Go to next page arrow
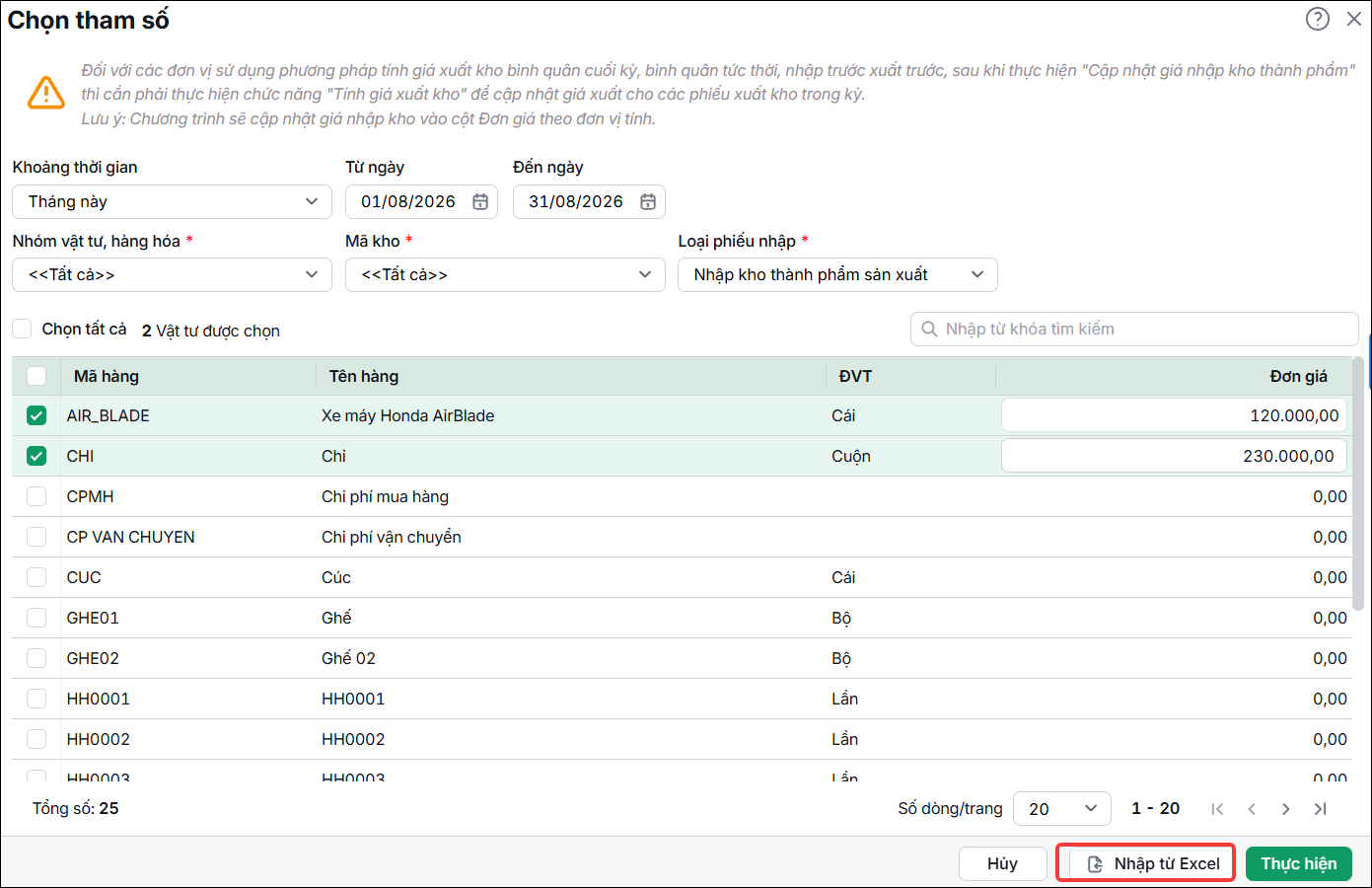1372x888 pixels. (x=1286, y=809)
